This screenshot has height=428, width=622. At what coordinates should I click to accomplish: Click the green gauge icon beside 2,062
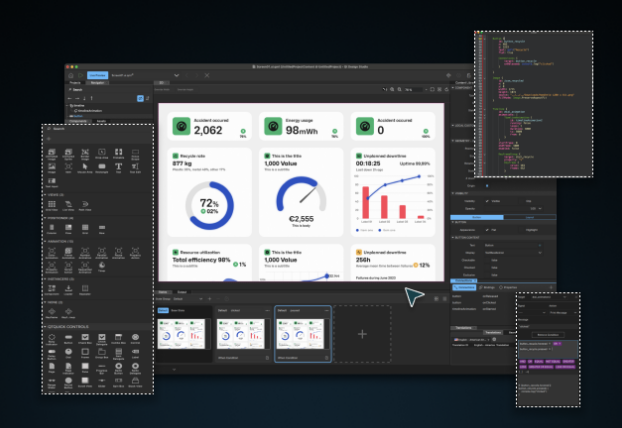click(x=181, y=127)
